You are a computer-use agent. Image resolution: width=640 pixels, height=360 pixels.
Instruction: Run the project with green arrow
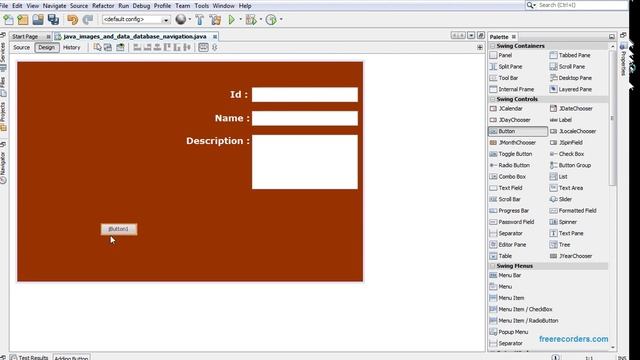click(232, 19)
